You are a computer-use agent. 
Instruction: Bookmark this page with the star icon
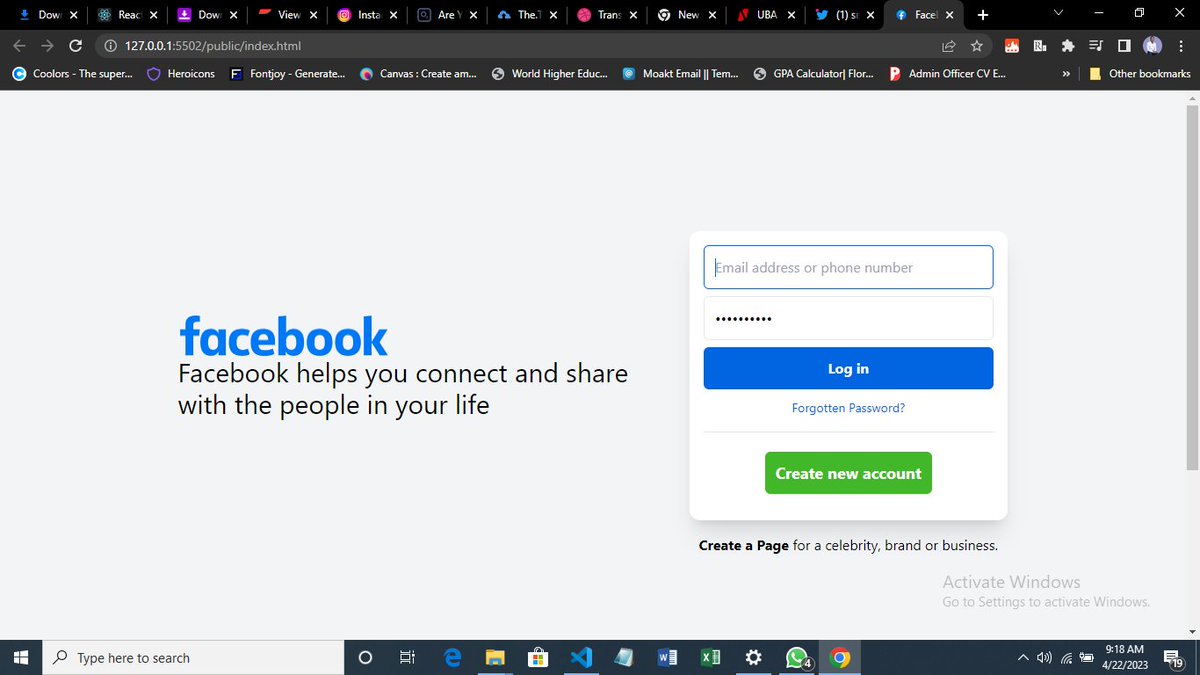(977, 46)
